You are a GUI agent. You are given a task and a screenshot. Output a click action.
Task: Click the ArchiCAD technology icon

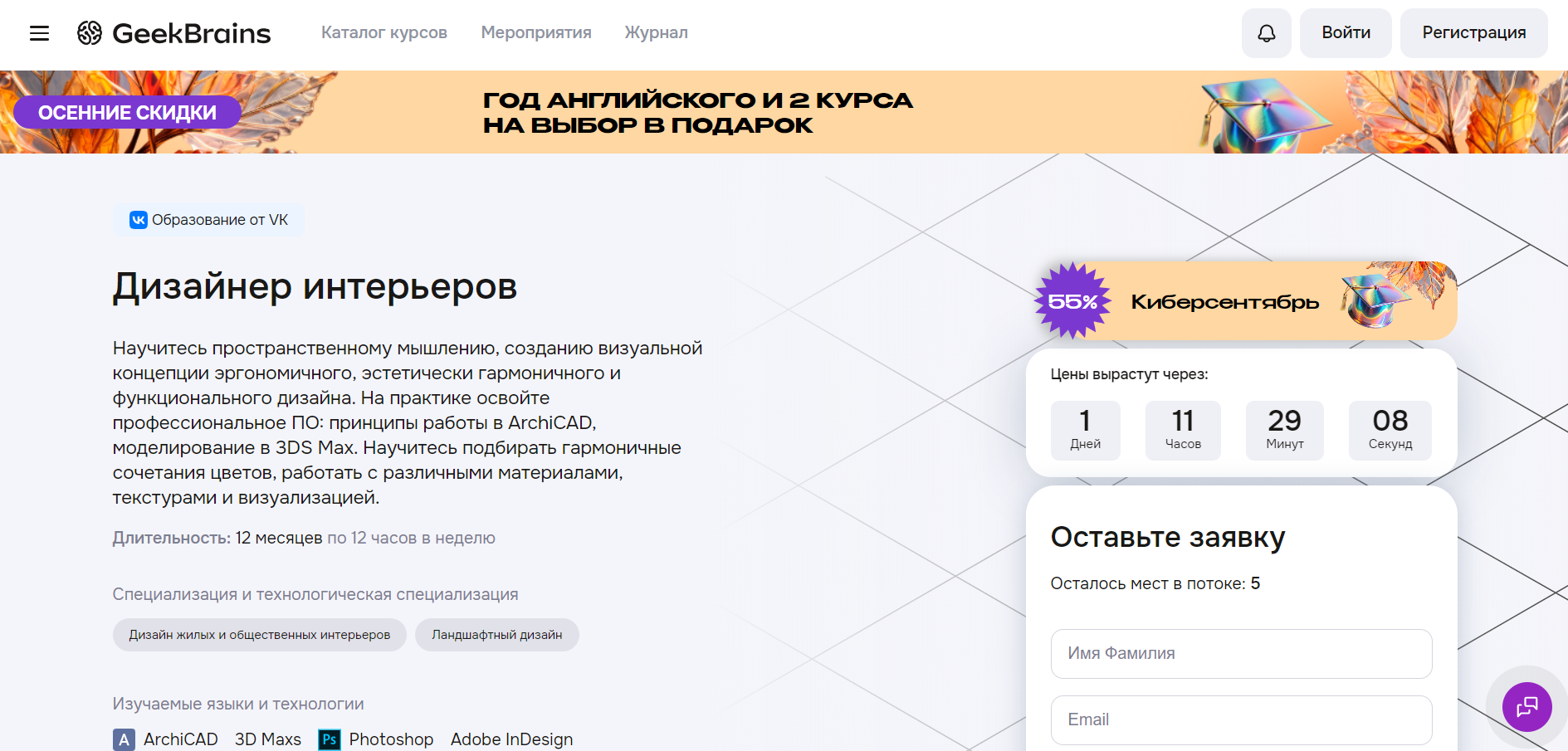coord(124,739)
